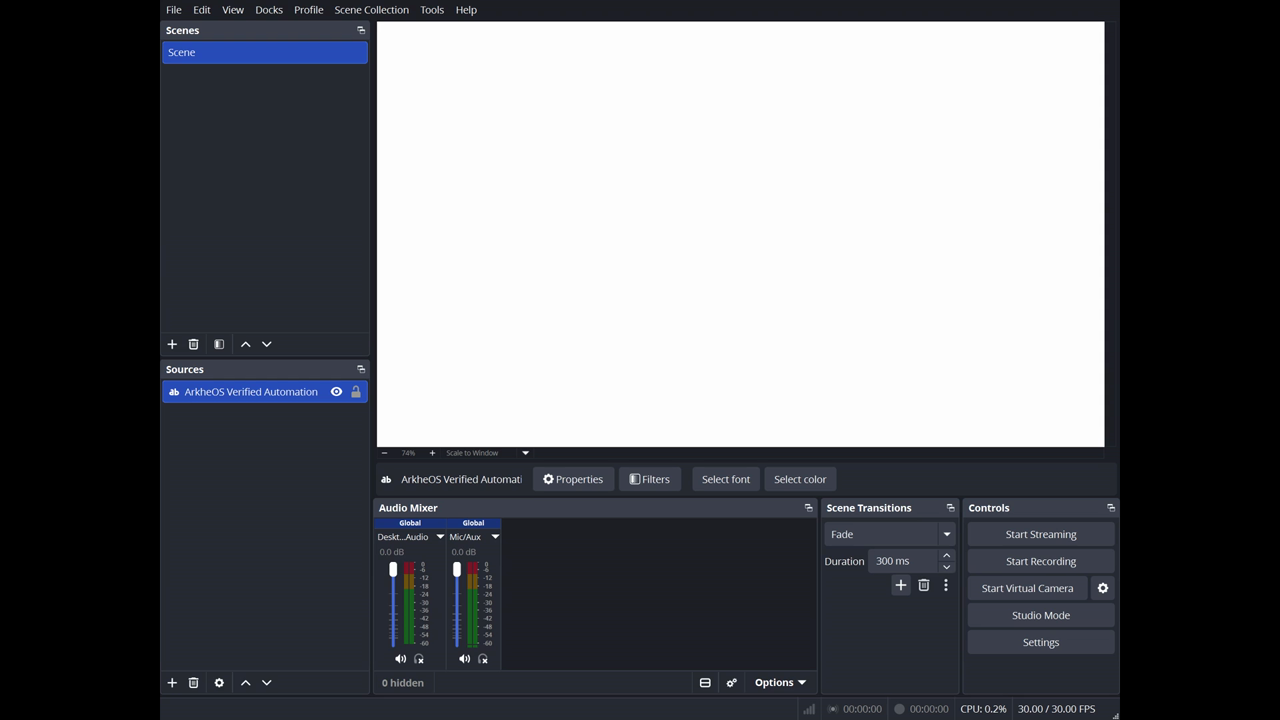Screen dimensions: 1280x720
Task: Float the Audio Mixer dock icon
Action: coord(809,508)
